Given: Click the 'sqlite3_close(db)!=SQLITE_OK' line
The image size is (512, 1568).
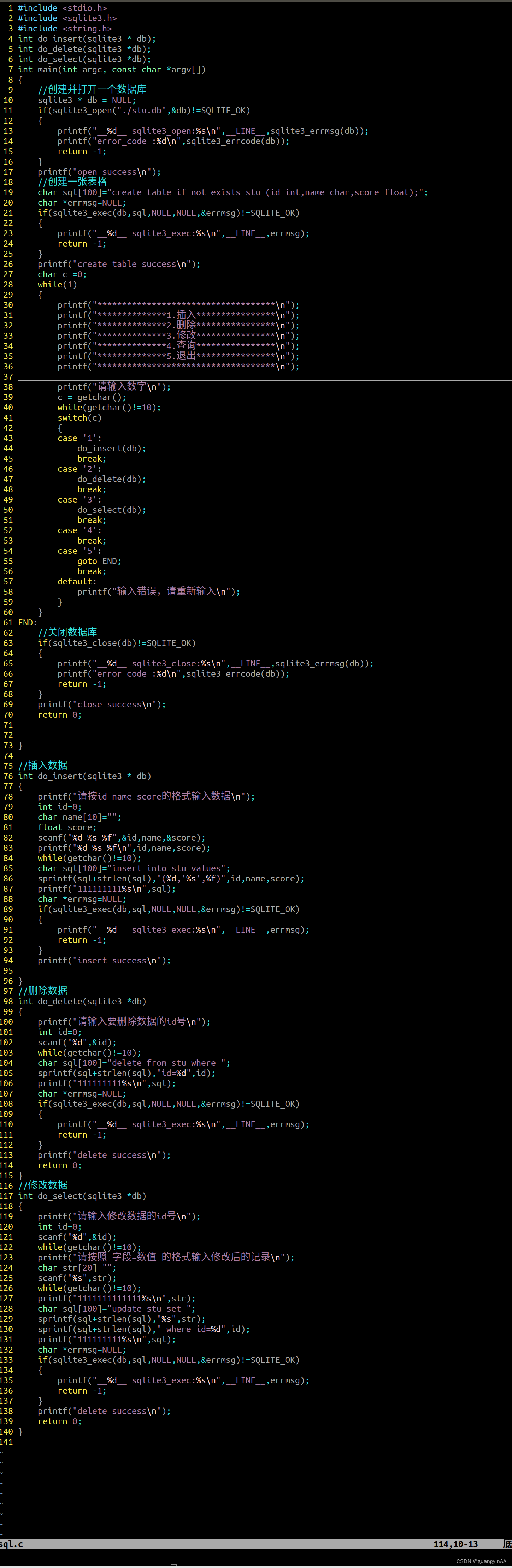Looking at the screenshot, I should tap(116, 643).
